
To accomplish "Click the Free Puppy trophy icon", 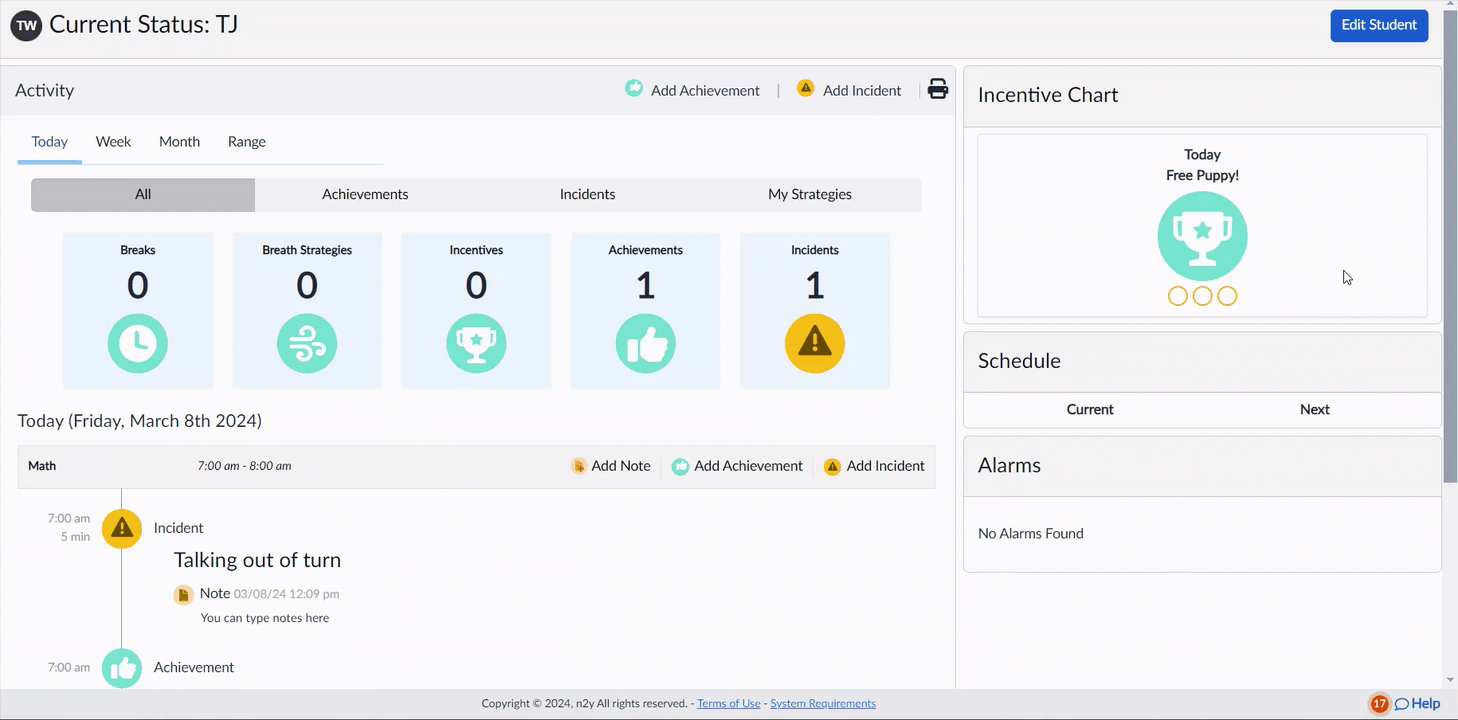I will (1202, 236).
